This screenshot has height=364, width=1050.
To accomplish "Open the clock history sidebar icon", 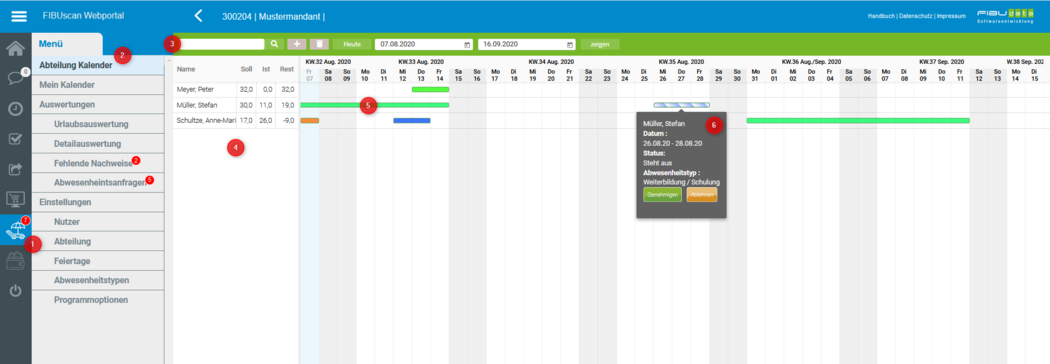I will coord(15,109).
